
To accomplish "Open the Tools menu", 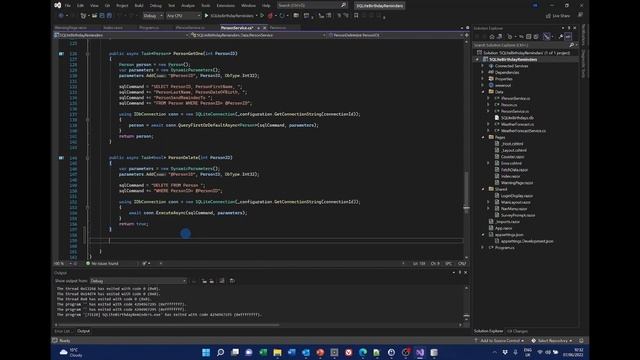I will (206, 5).
